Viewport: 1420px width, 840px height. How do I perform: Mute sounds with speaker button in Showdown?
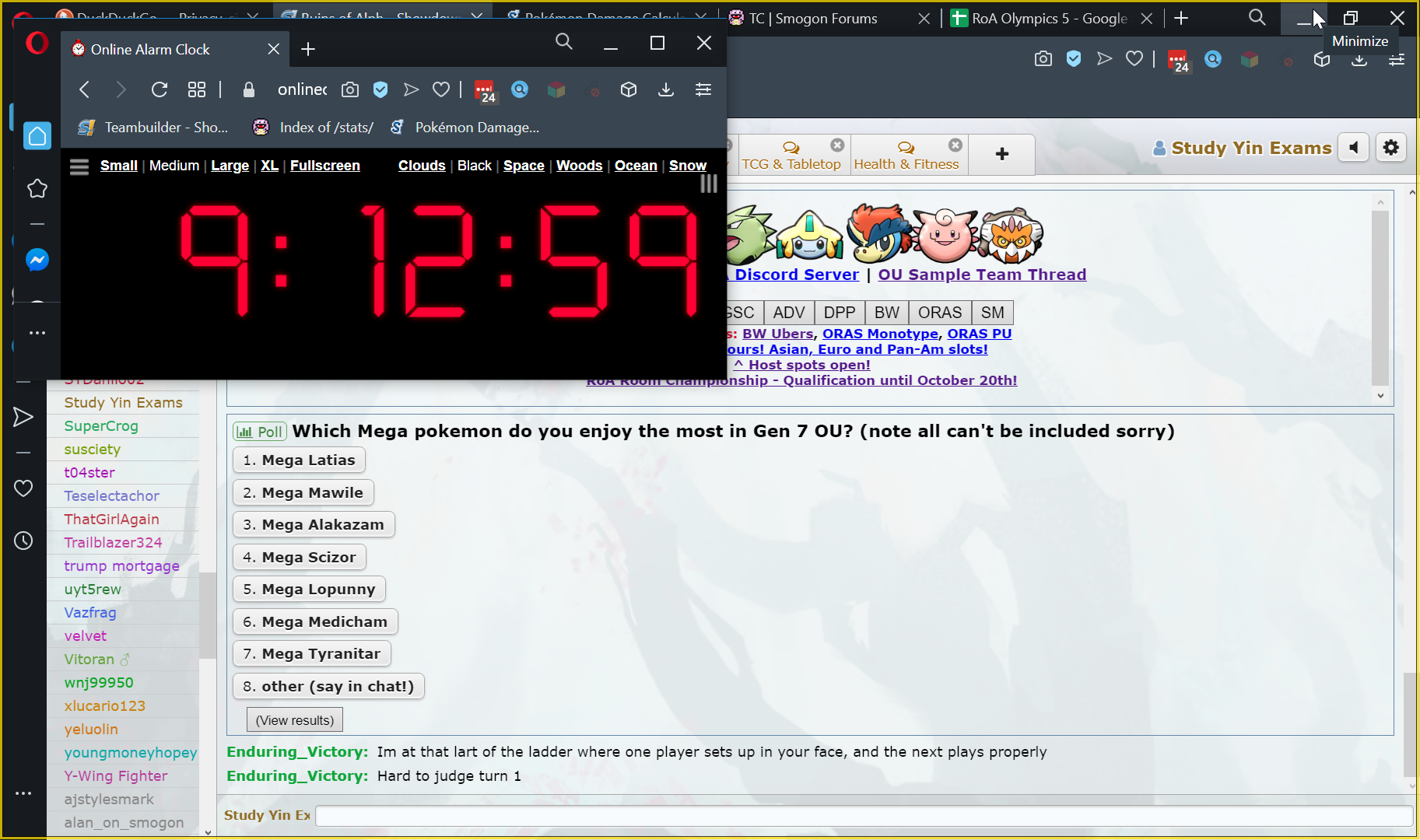click(x=1354, y=147)
